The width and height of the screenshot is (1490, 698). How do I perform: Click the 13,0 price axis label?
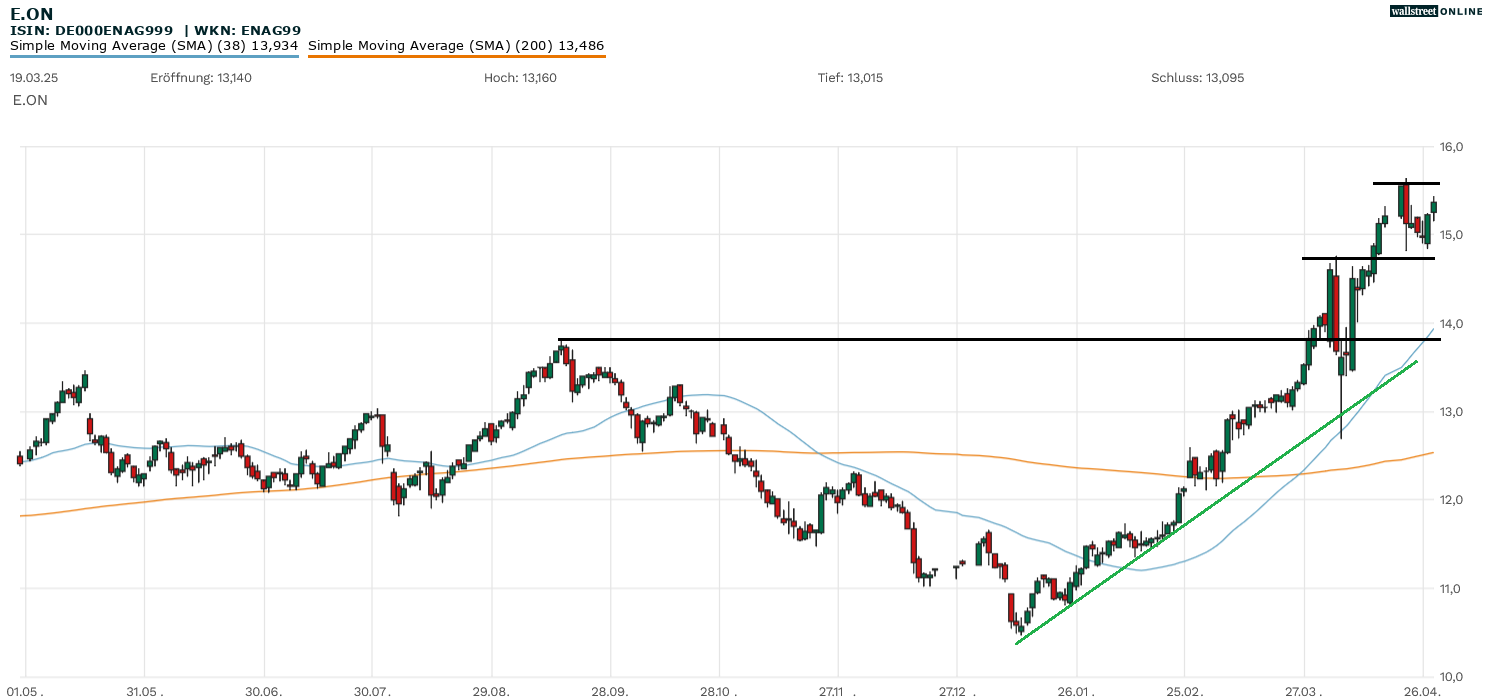[x=1452, y=412]
